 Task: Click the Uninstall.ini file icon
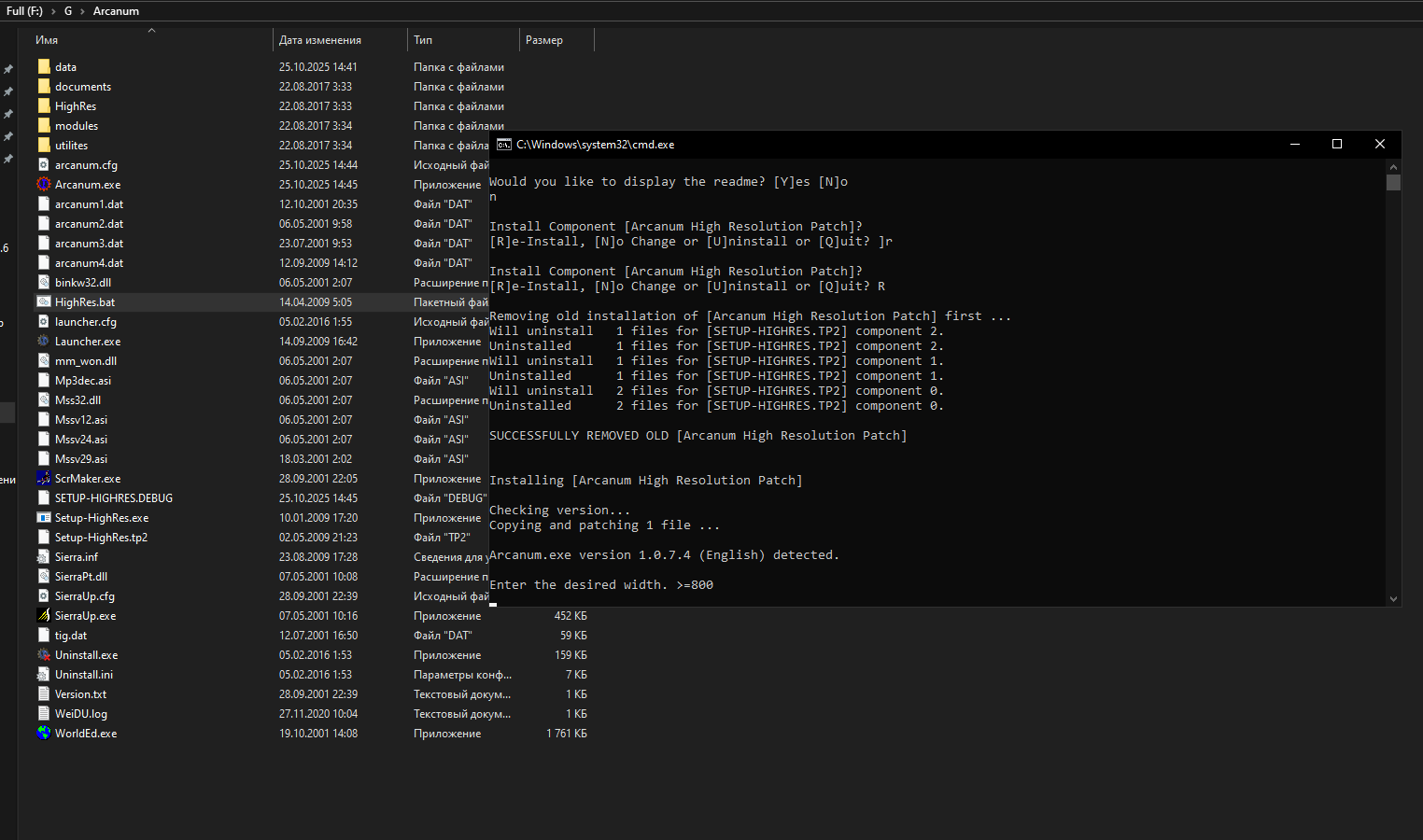click(44, 675)
